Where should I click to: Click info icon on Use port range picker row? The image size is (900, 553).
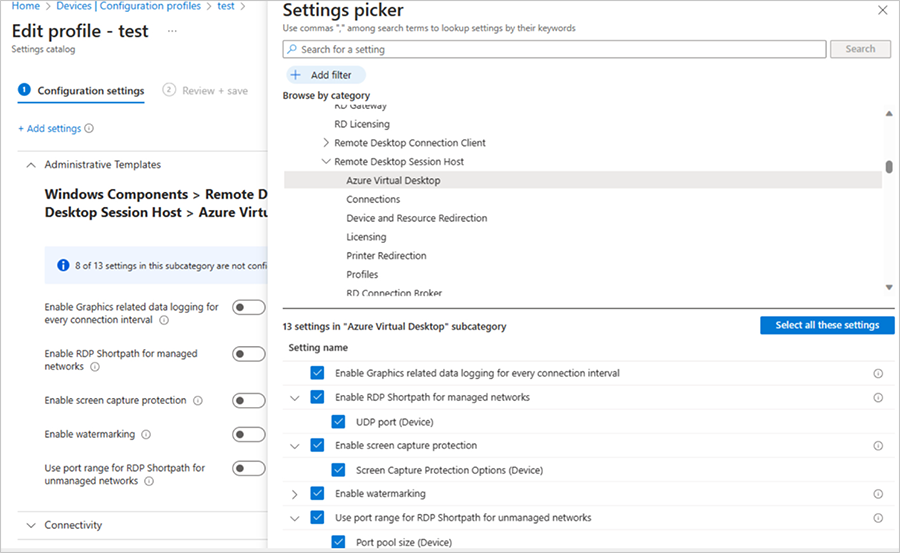click(878, 519)
